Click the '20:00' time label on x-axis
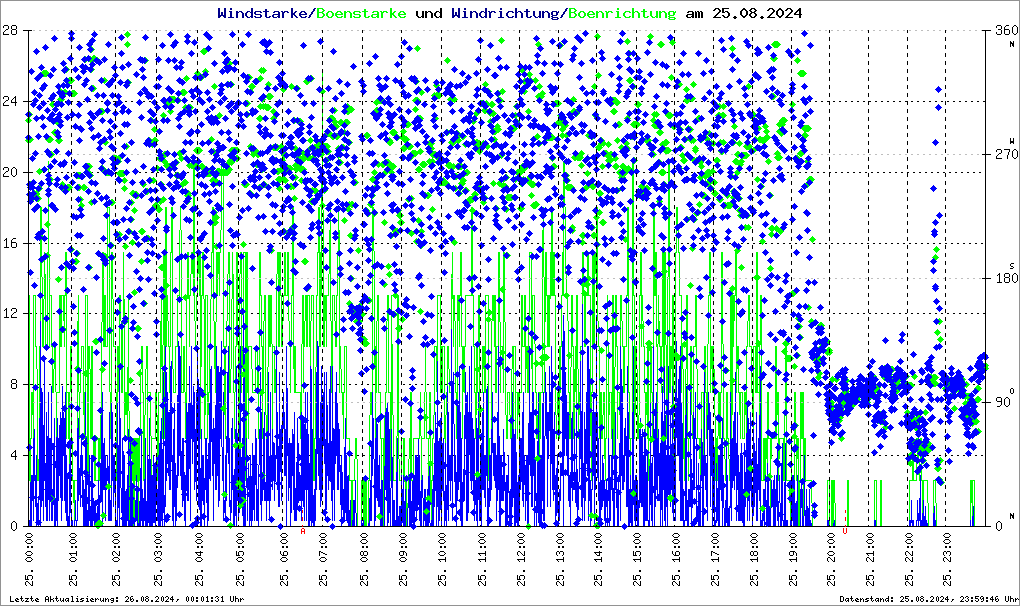The image size is (1020, 606). [x=831, y=548]
